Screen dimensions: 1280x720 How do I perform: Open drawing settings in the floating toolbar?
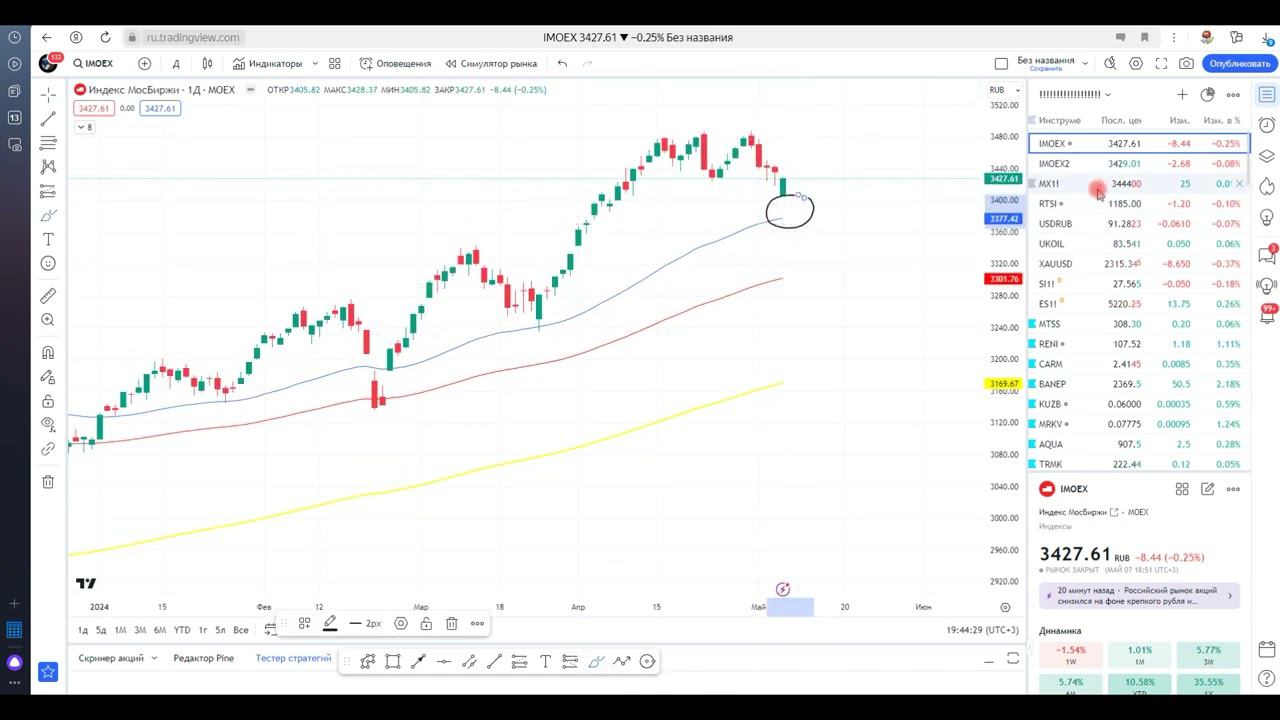(401, 623)
